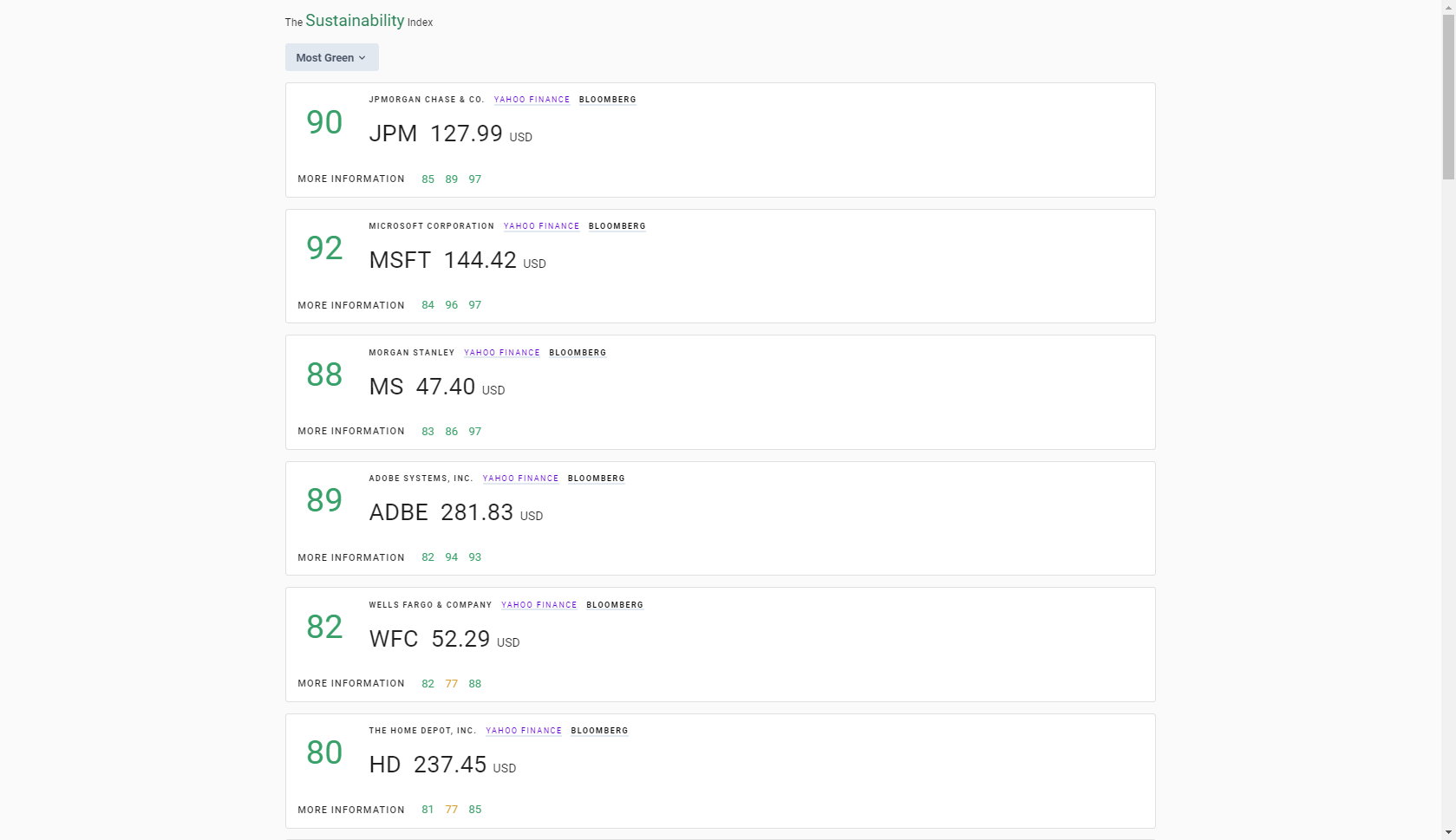
Task: Select the score 97 beside Morgan Stanley's More Information
Action: [x=474, y=431]
